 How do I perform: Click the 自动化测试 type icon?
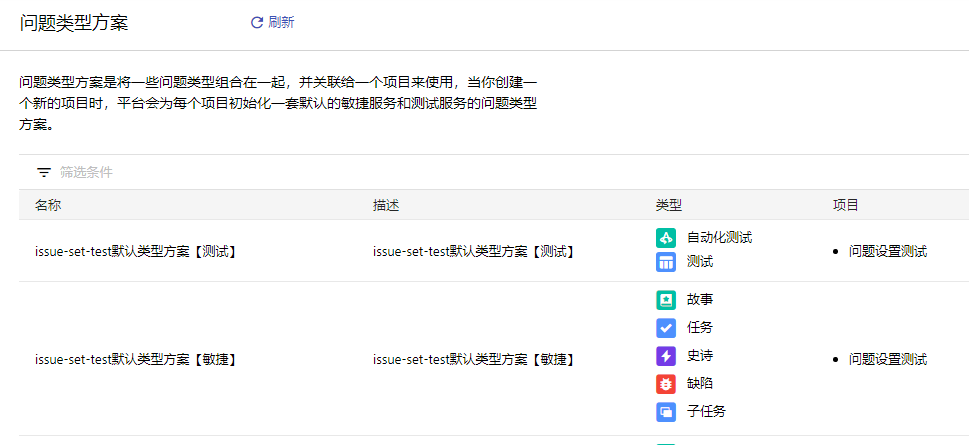pos(666,237)
